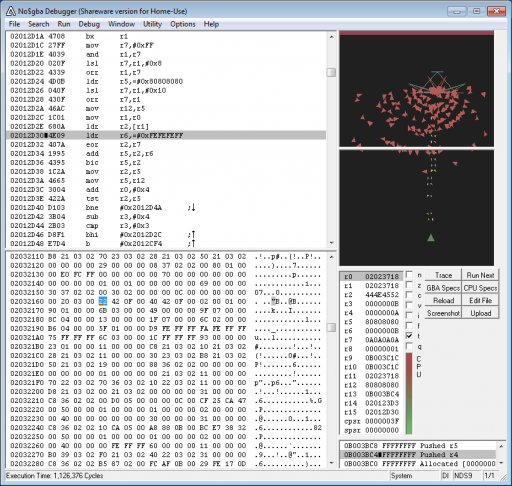Uncheck the t flag checkbox
Viewport: 512px width, 486px height.
409,336
